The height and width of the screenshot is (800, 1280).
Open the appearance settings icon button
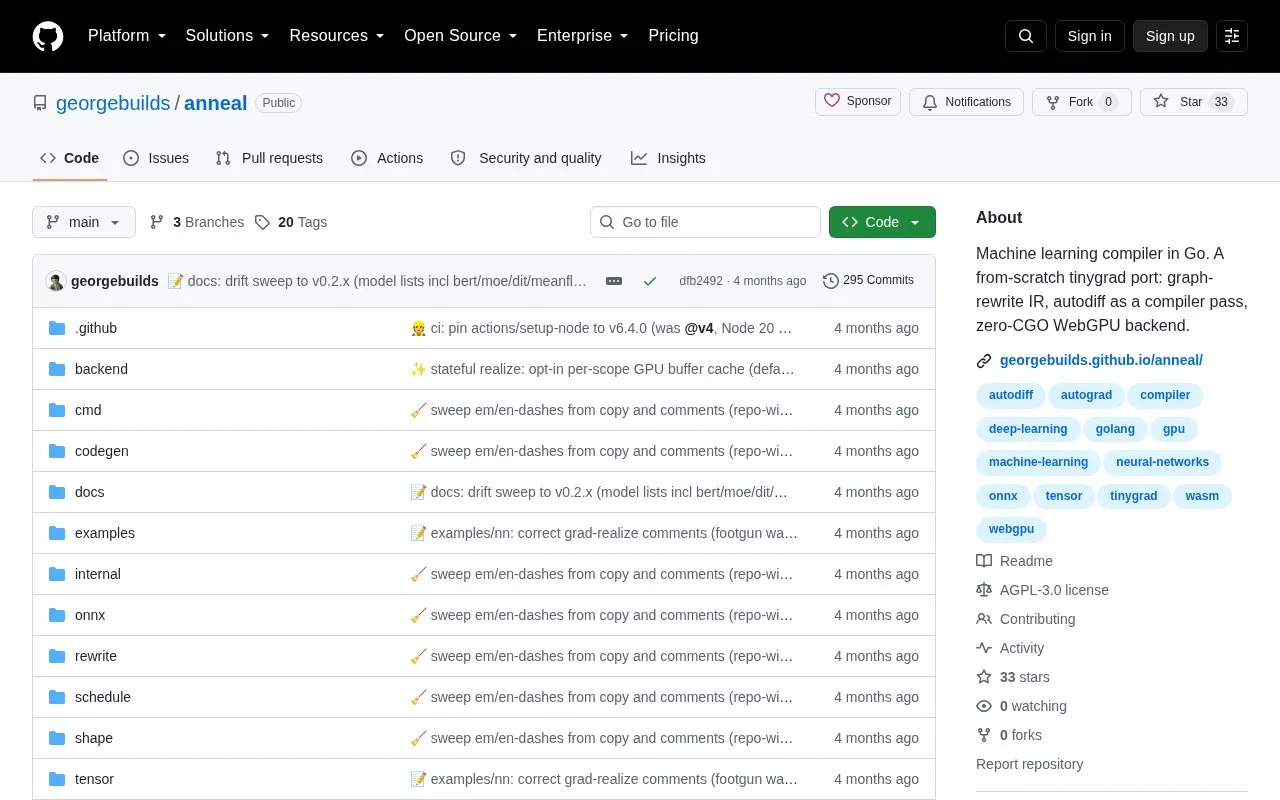click(x=1232, y=36)
